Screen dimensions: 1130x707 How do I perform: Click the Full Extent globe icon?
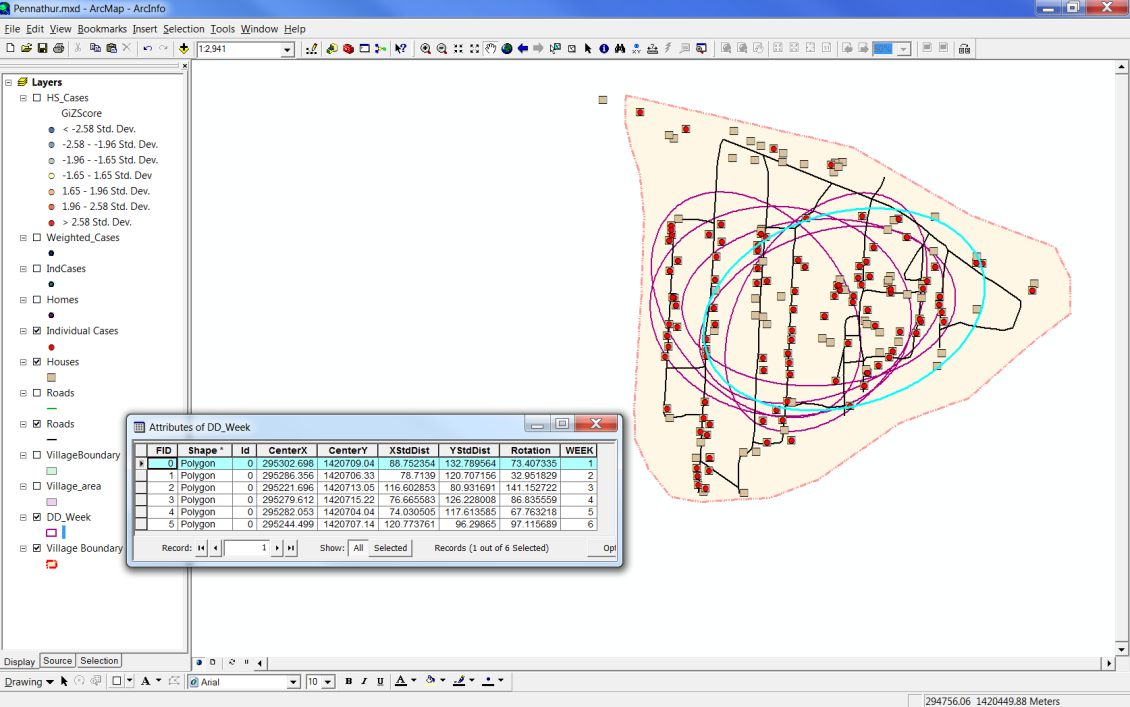tap(507, 49)
